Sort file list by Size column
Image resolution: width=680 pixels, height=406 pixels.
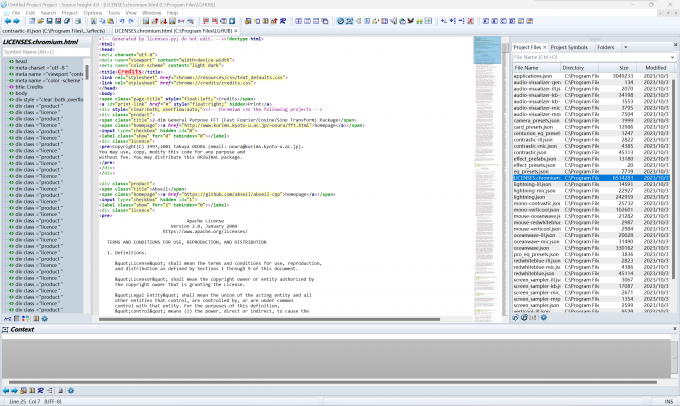click(621, 67)
